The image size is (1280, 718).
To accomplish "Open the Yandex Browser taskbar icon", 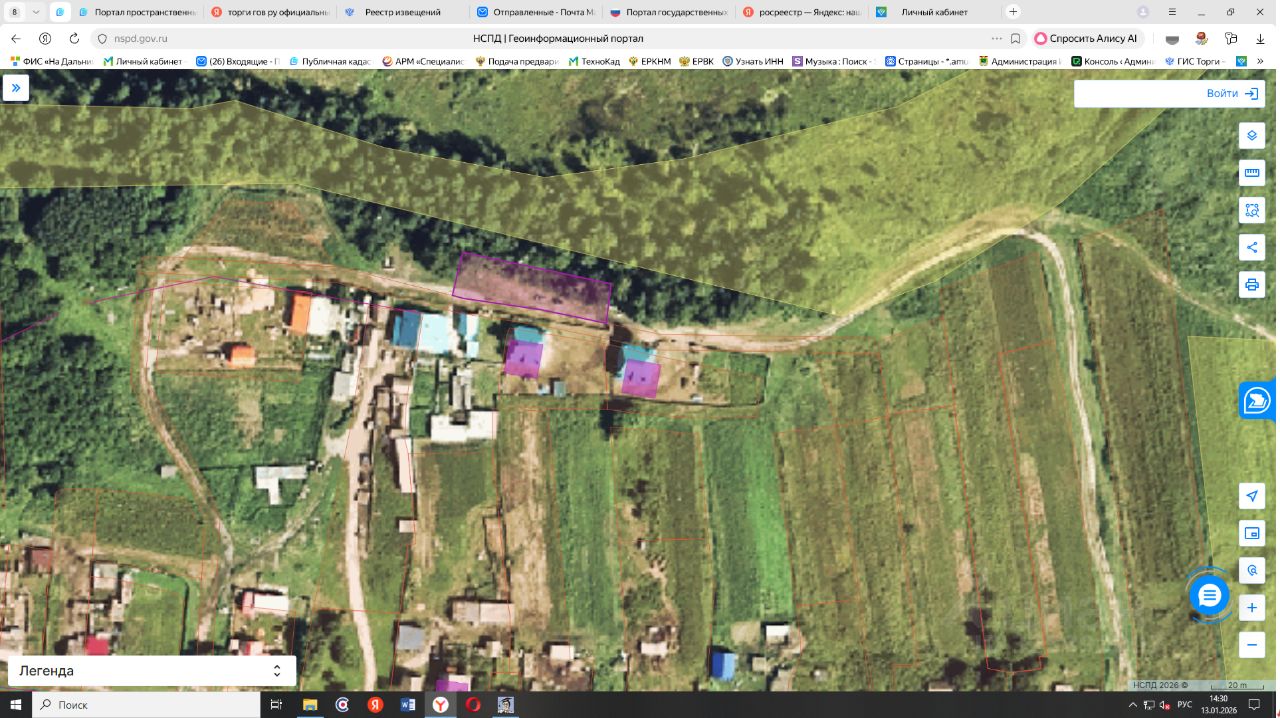I will [x=440, y=705].
